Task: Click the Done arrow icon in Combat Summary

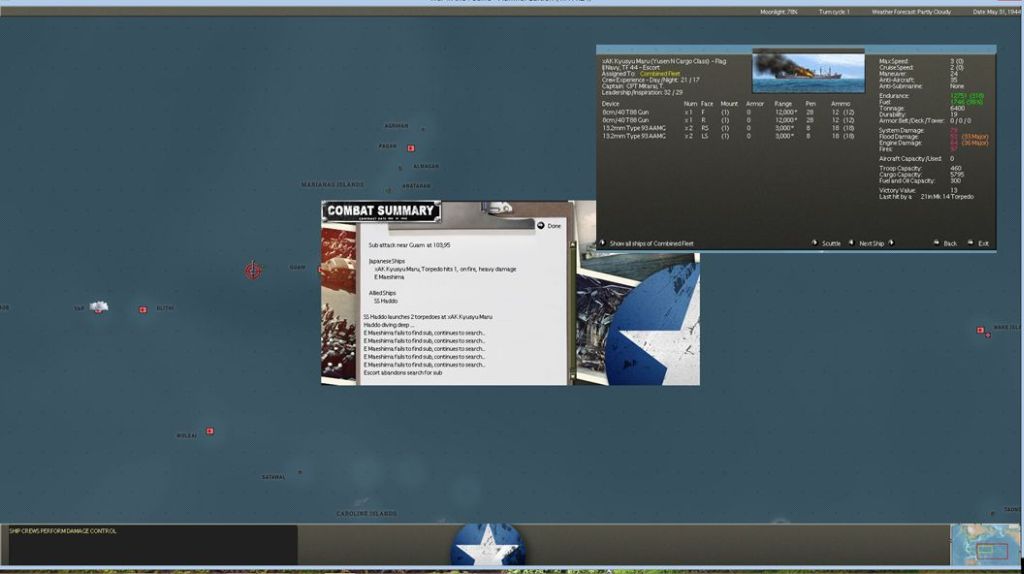Action: click(x=540, y=225)
